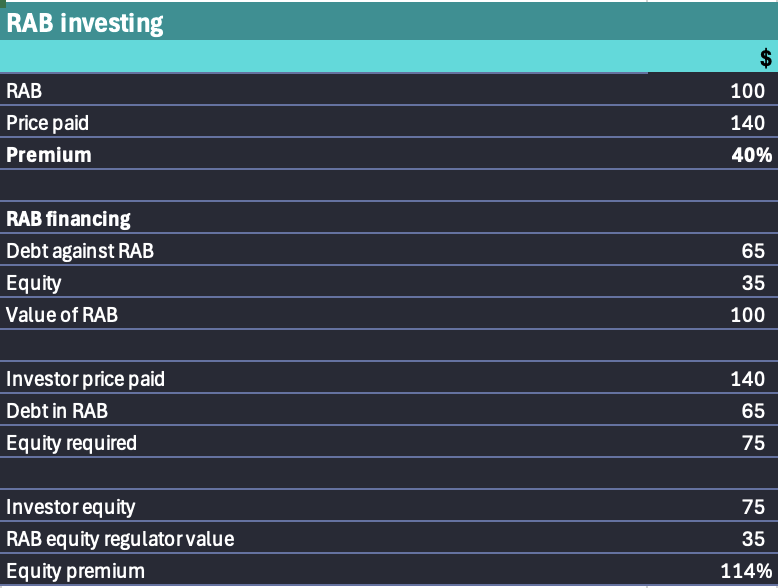
Task: Click the value 35 in the Equity row
Action: (753, 283)
